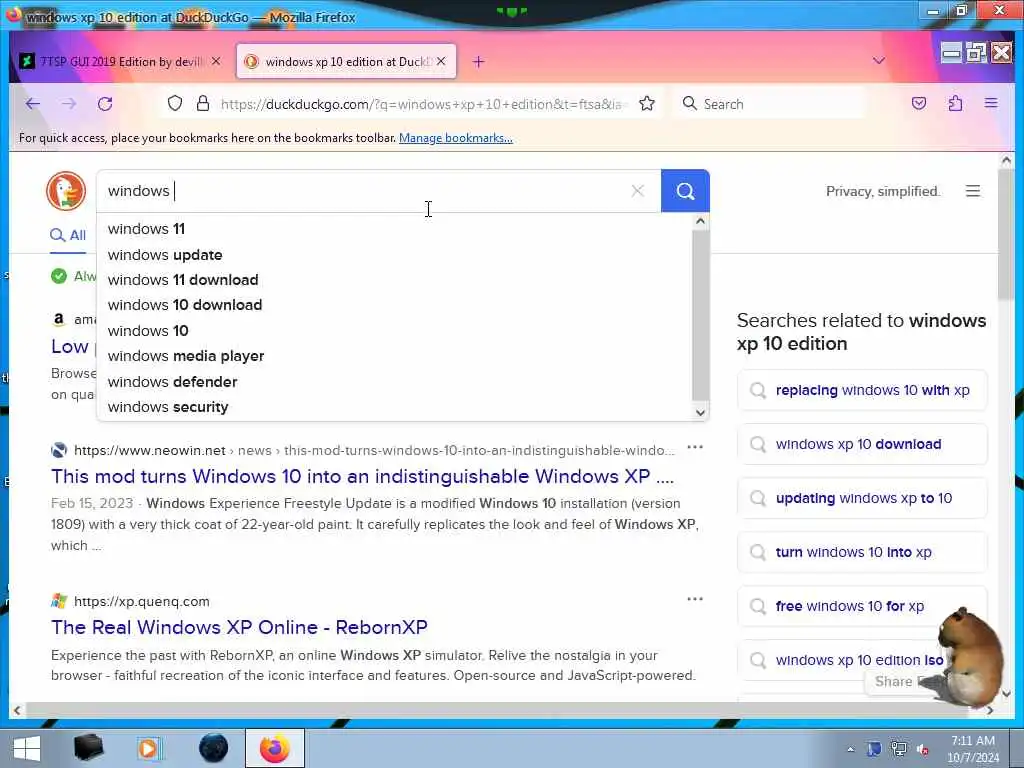Click the network icon in system tray

[899, 749]
